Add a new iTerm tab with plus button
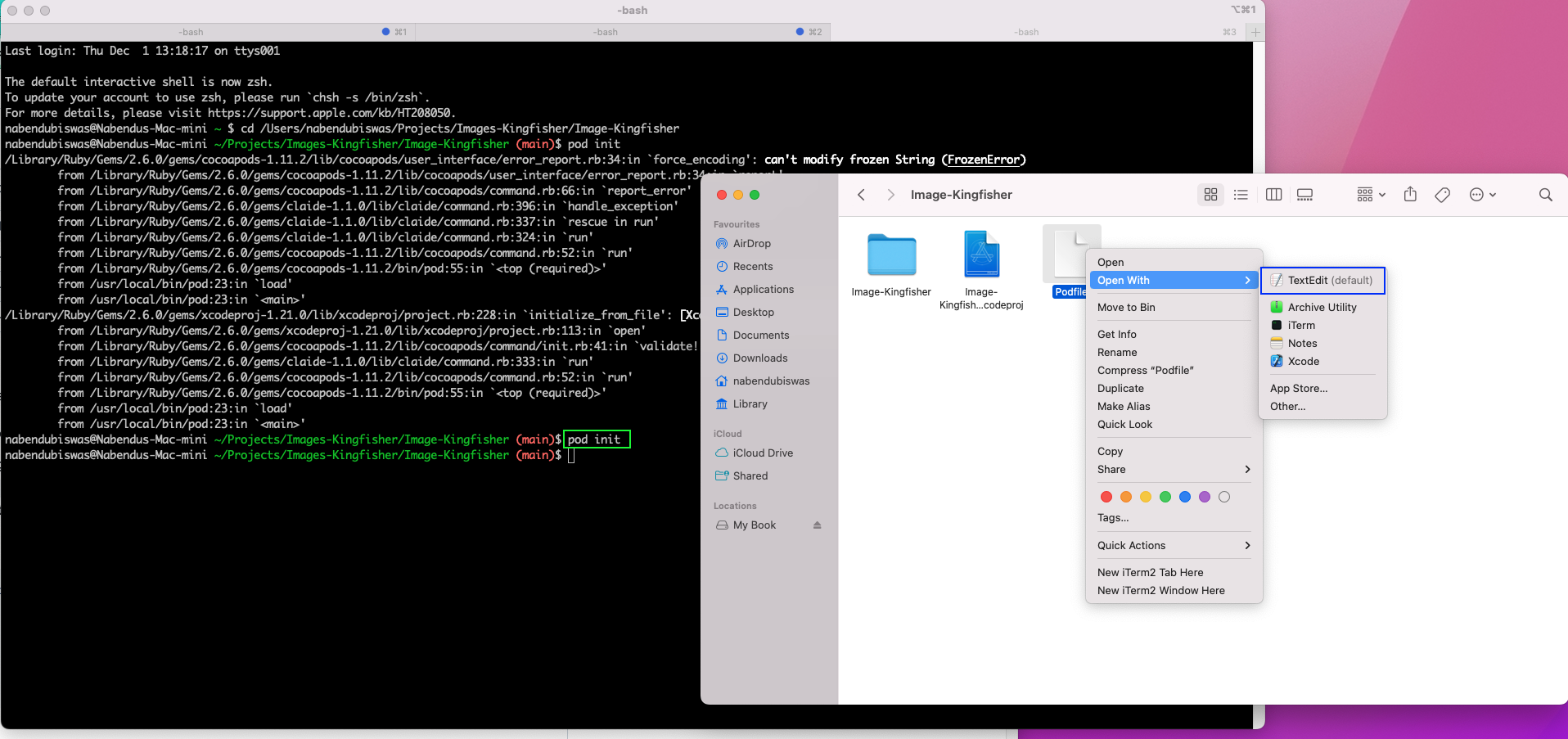This screenshot has width=1568, height=739. [x=1255, y=32]
